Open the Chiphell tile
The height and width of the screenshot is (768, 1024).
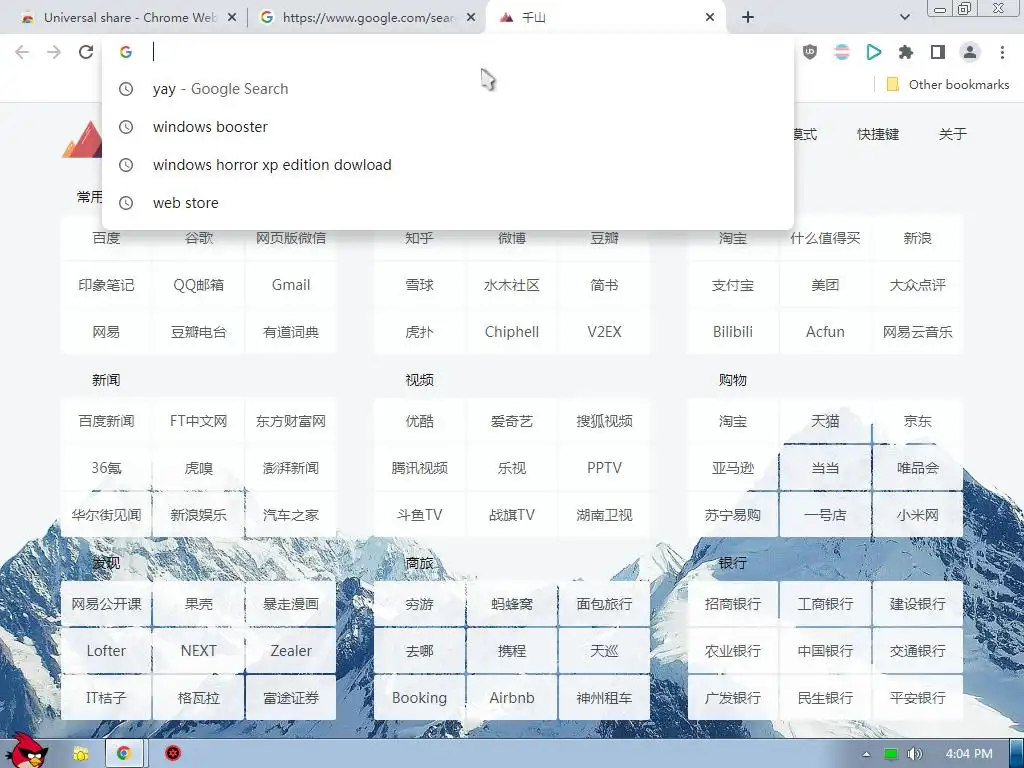coord(511,332)
